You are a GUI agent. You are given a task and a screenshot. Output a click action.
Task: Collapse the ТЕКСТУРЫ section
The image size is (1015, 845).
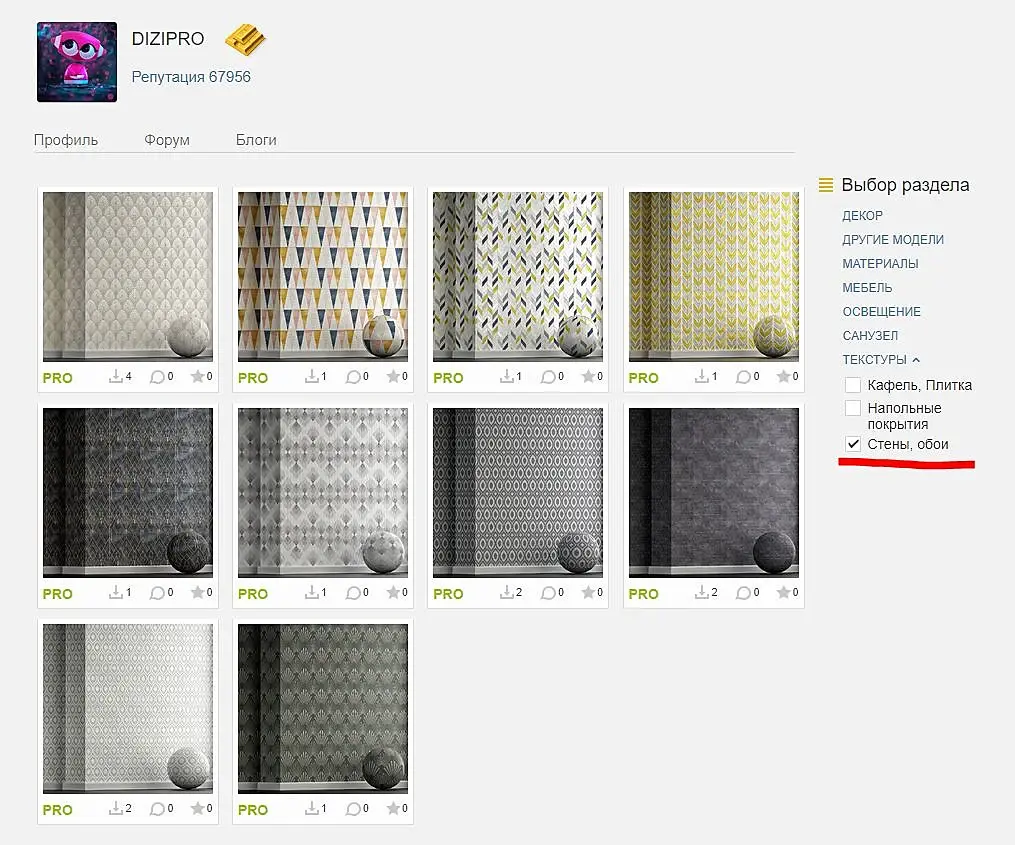point(880,359)
